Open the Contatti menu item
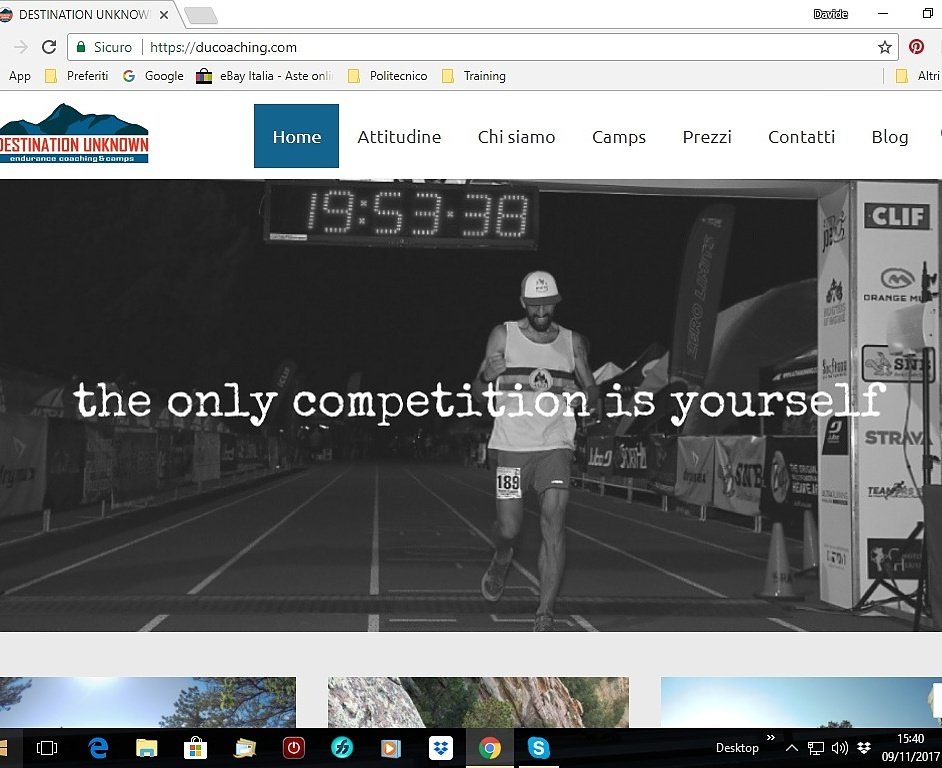The image size is (942, 768). 801,137
